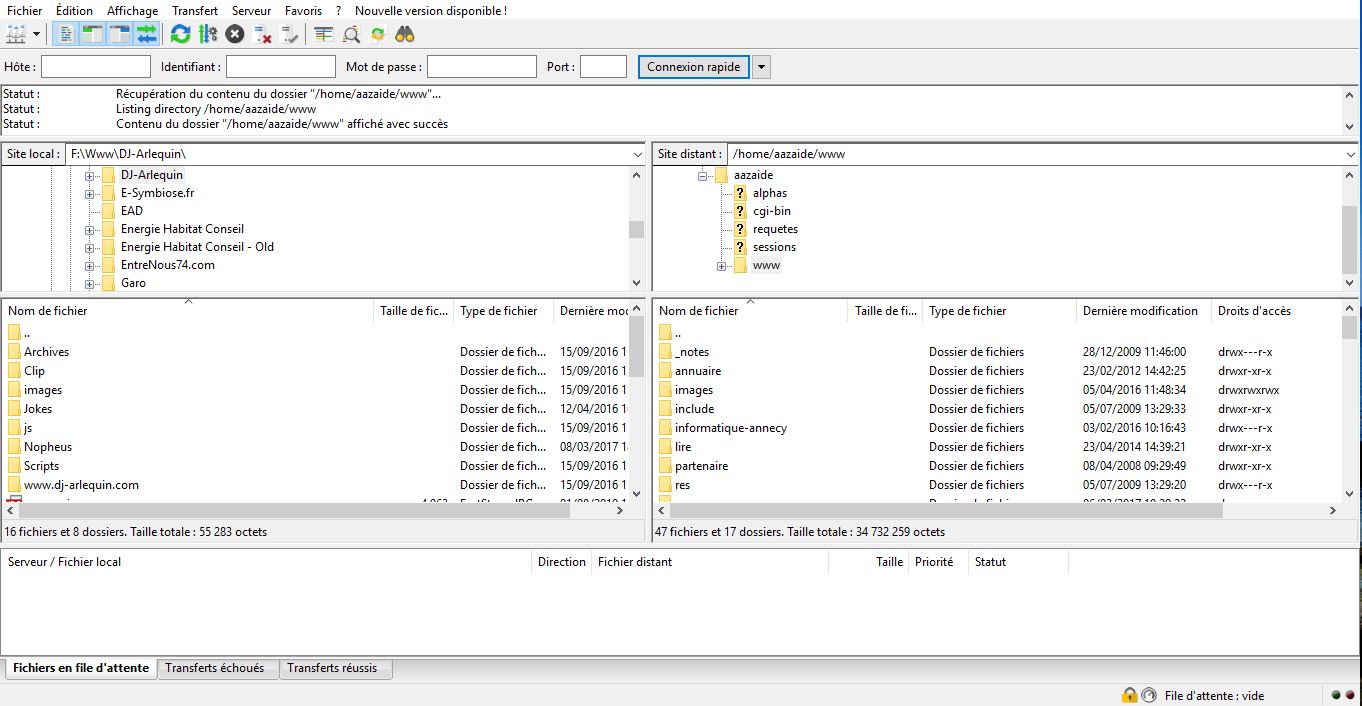Click the Nouvelle version disponible notice
The image size is (1362, 706).
(x=431, y=11)
